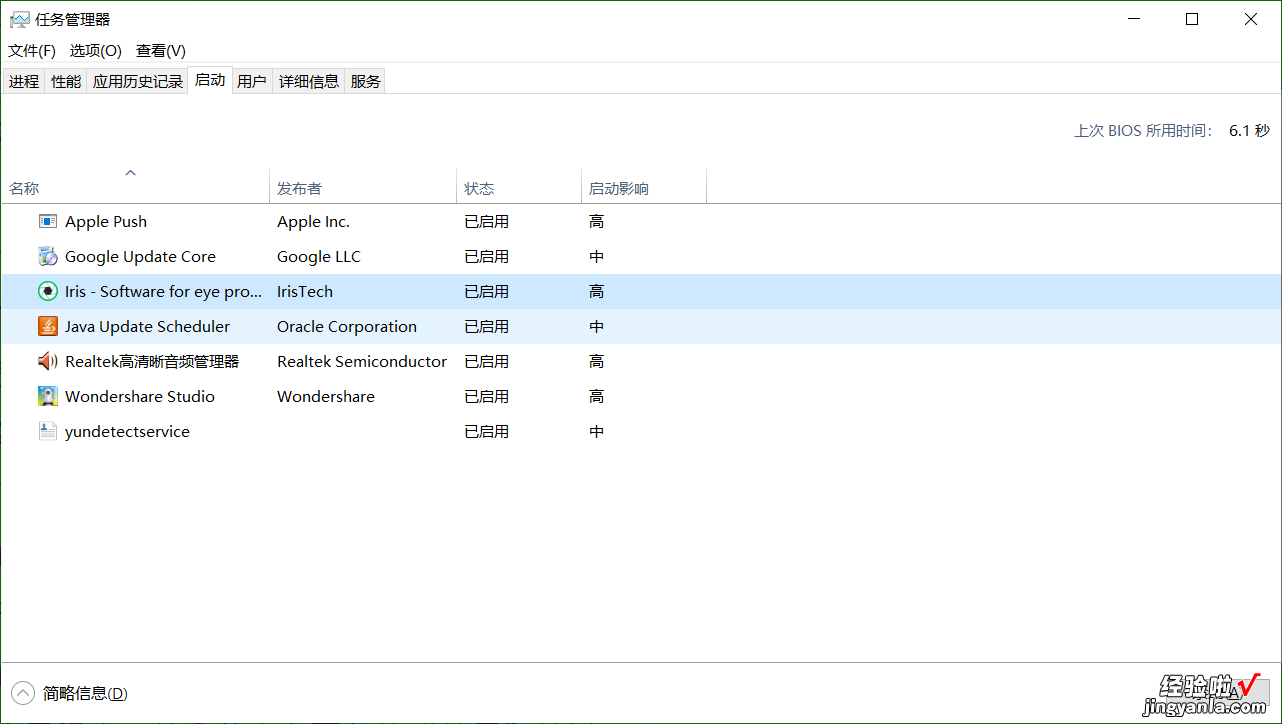Screen dimensions: 1282x724
Task: Click publisher Google LLC cell
Action: coord(319,256)
